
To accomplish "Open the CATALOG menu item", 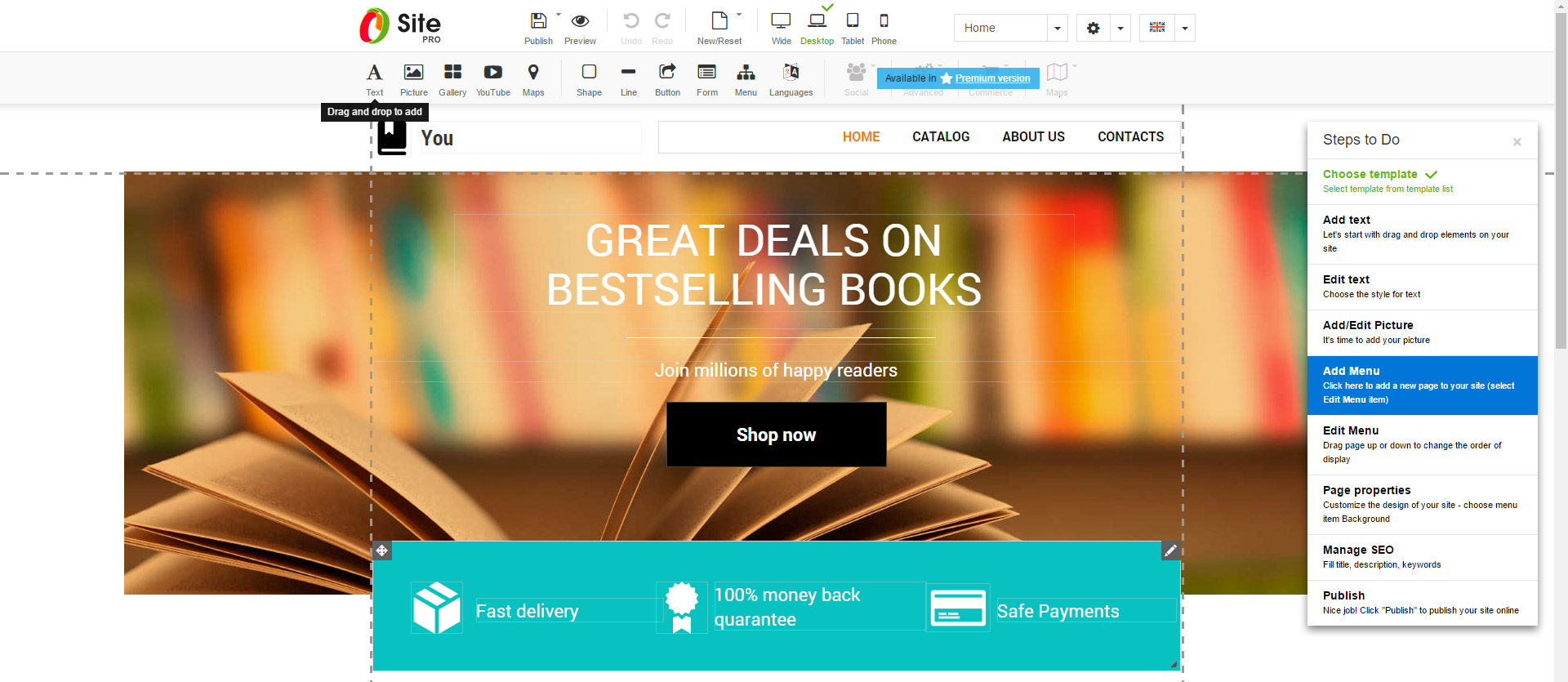I will [x=941, y=137].
